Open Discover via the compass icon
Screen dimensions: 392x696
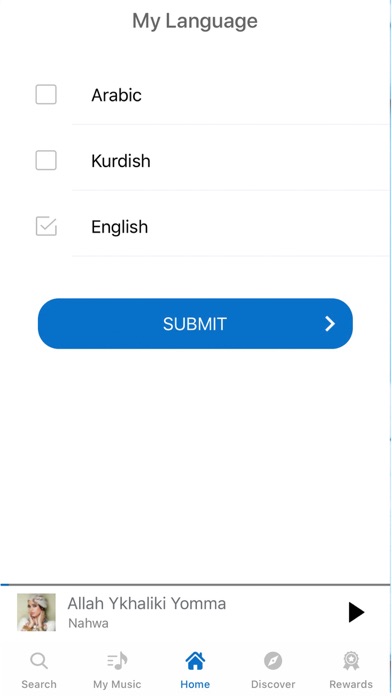point(273,661)
